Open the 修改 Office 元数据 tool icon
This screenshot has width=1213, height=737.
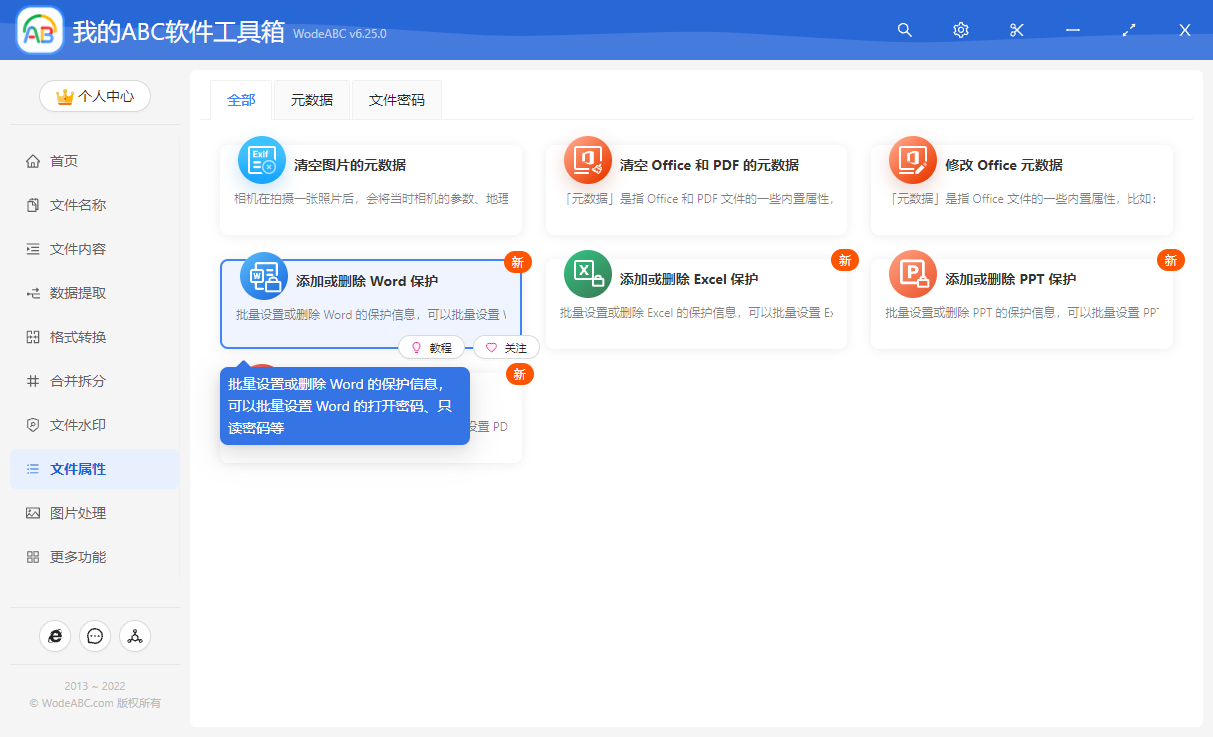912,159
